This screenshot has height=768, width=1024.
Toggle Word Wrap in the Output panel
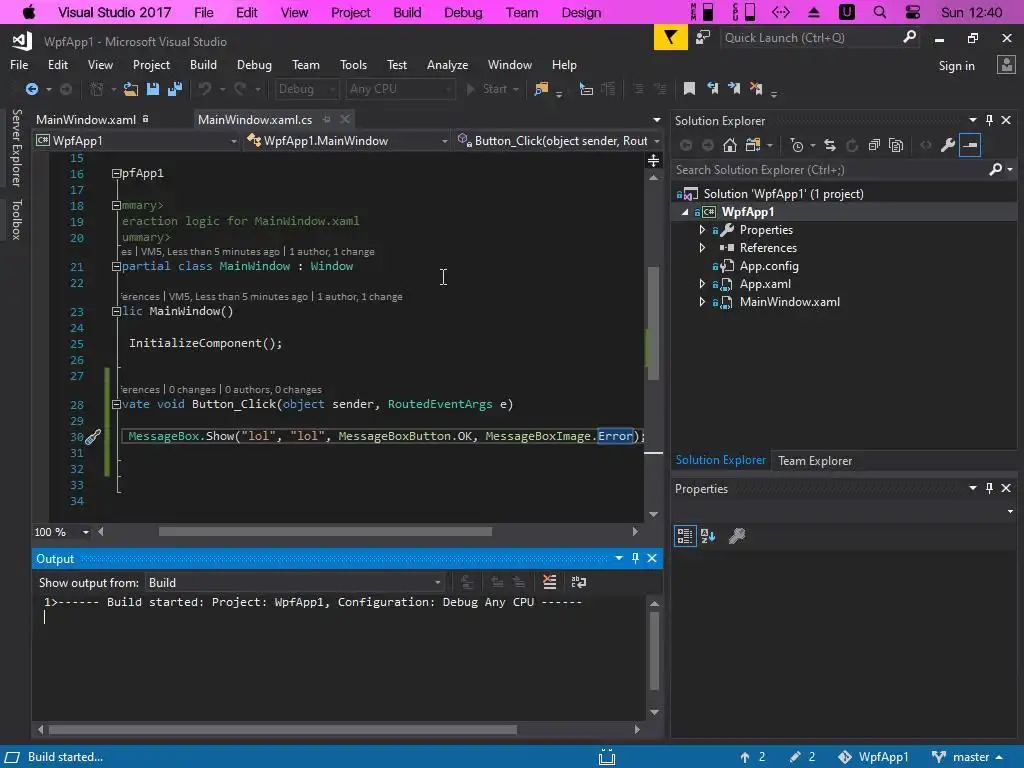pyautogui.click(x=579, y=582)
